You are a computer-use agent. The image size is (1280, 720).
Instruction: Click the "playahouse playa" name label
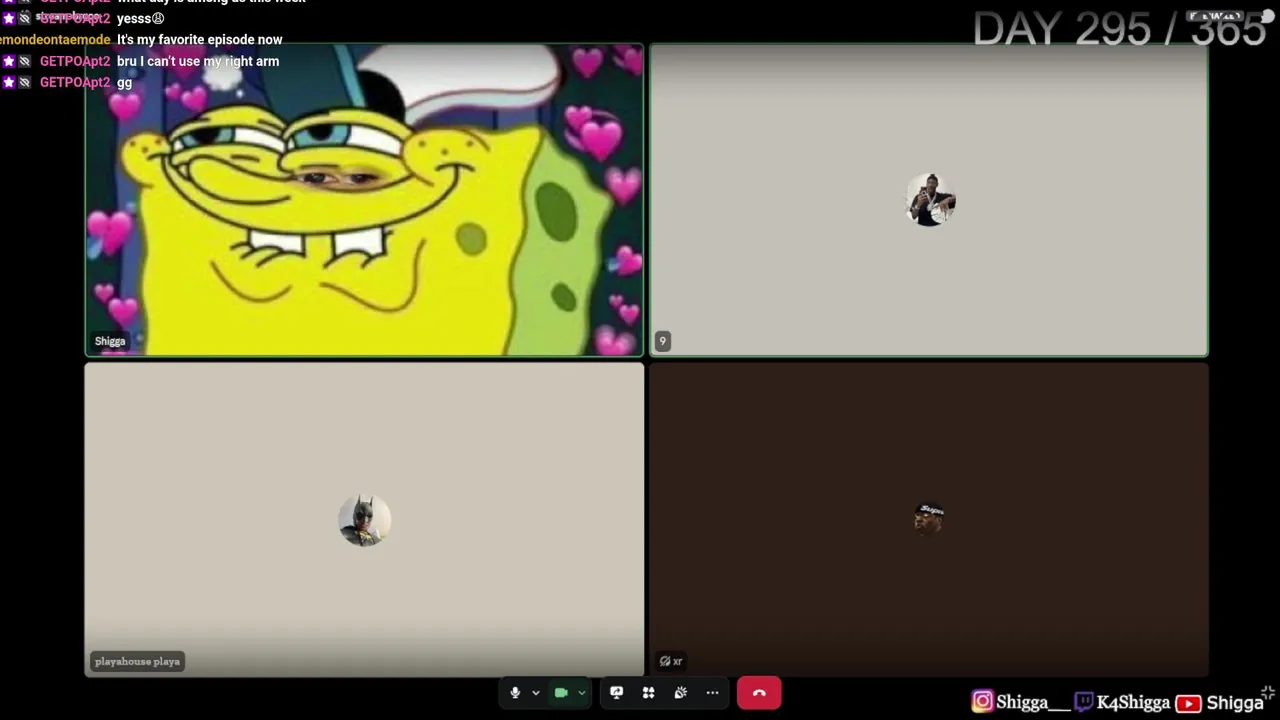(137, 661)
